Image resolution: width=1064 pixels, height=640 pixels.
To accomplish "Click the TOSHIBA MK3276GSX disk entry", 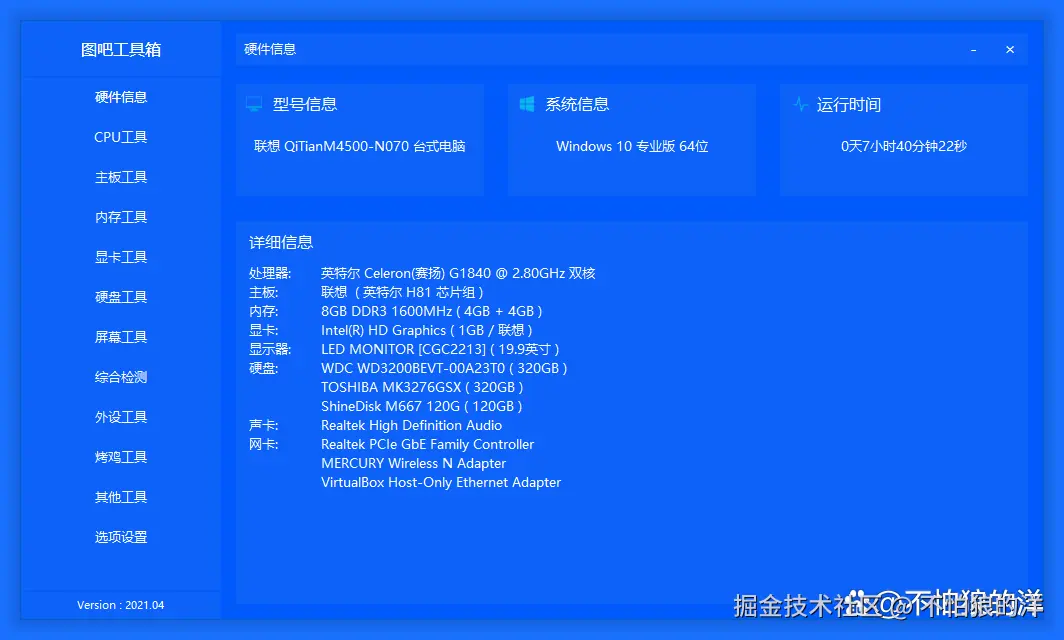I will [422, 387].
